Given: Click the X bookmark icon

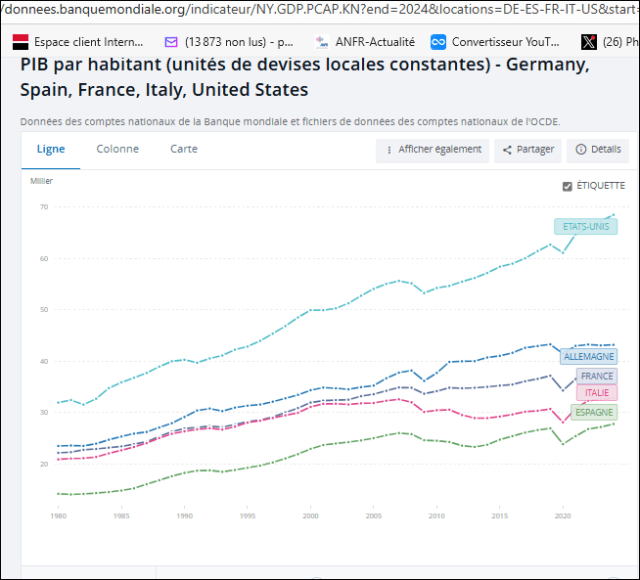Looking at the screenshot, I should point(589,42).
